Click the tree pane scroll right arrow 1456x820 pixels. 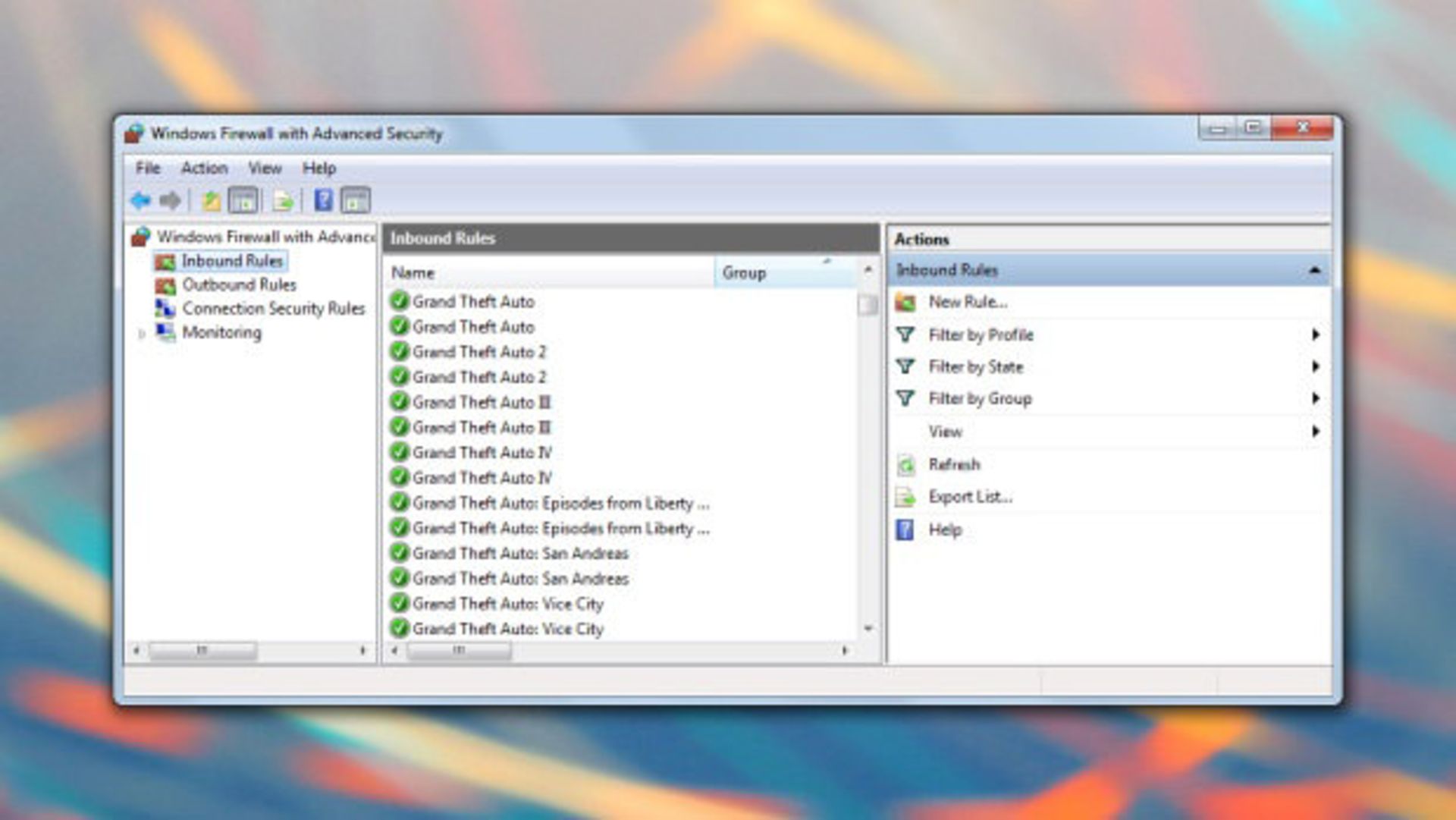pos(362,651)
